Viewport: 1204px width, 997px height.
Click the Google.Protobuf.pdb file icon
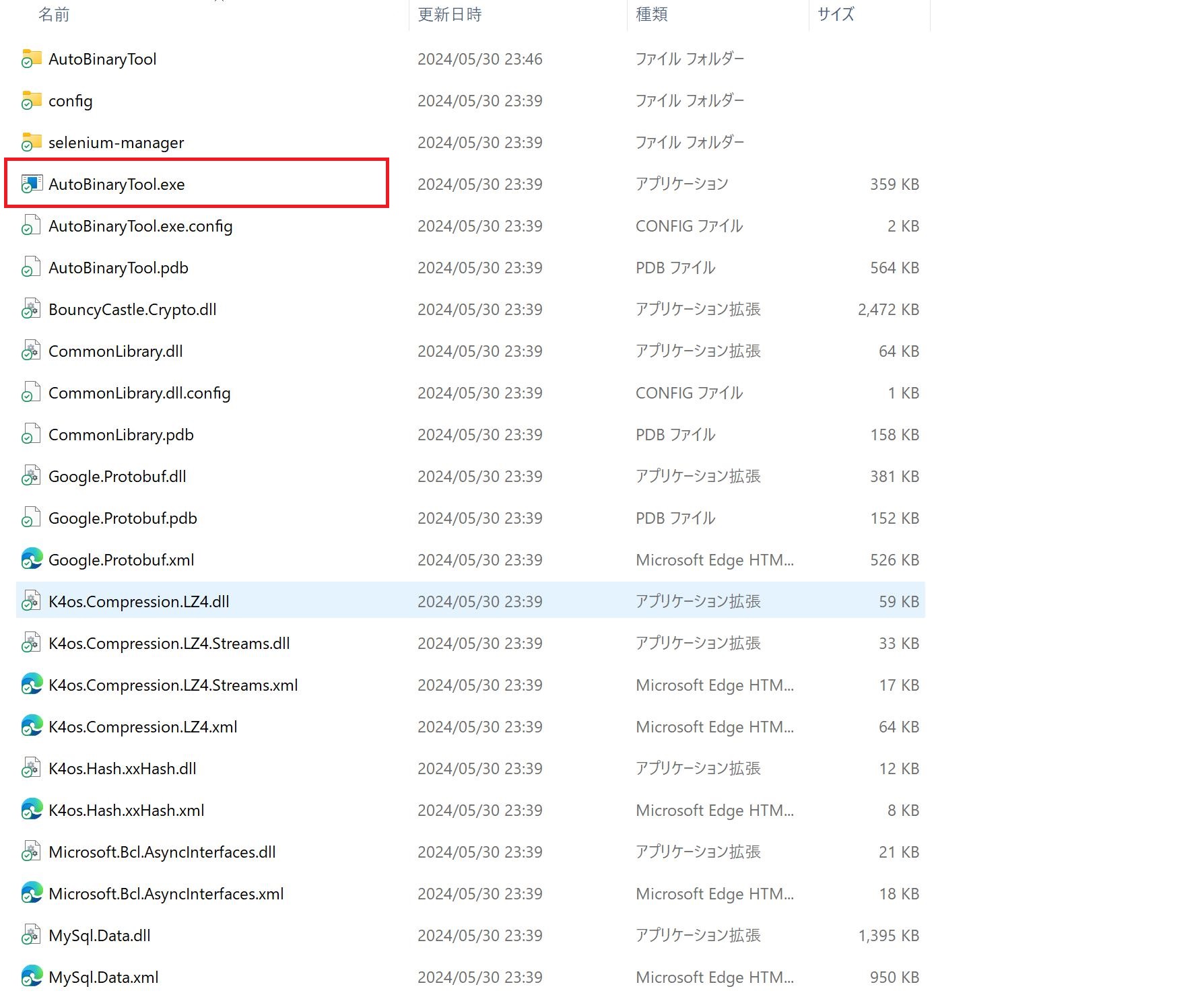[32, 518]
